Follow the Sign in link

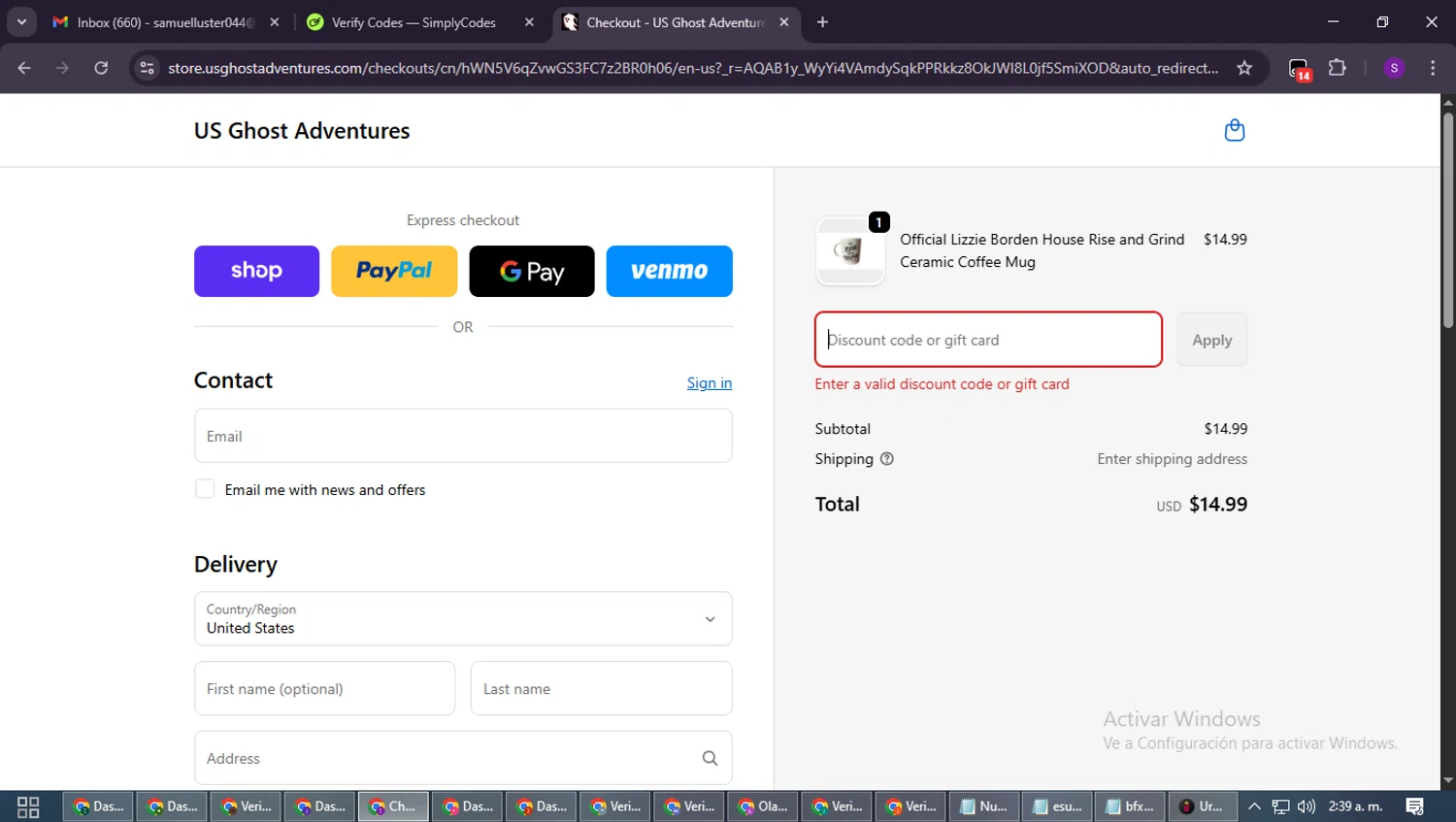[710, 382]
